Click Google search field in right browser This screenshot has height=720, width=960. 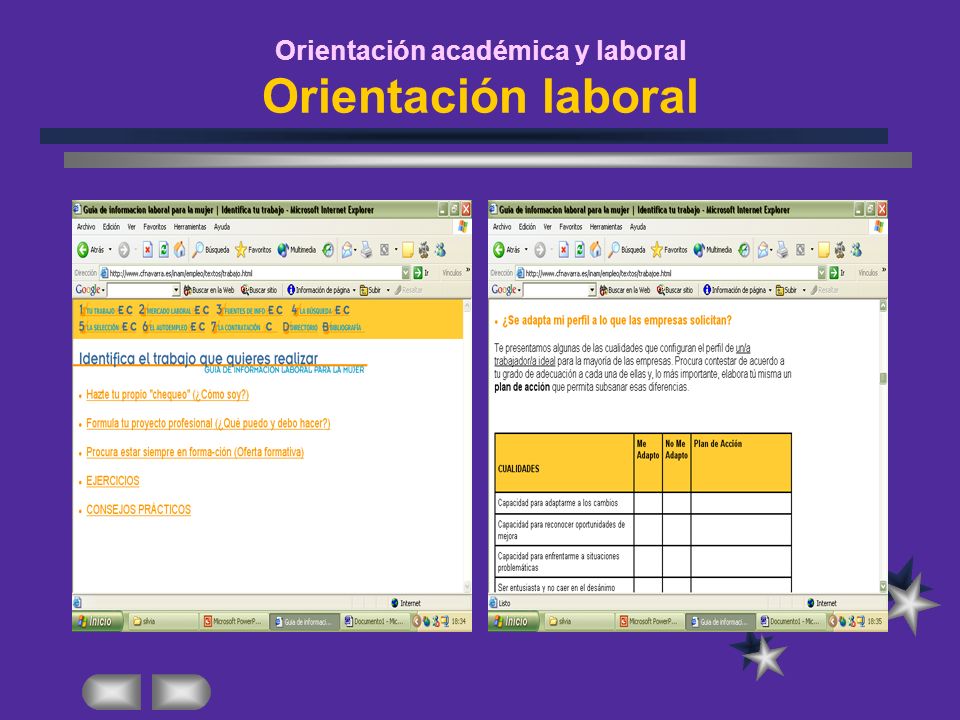tap(560, 290)
